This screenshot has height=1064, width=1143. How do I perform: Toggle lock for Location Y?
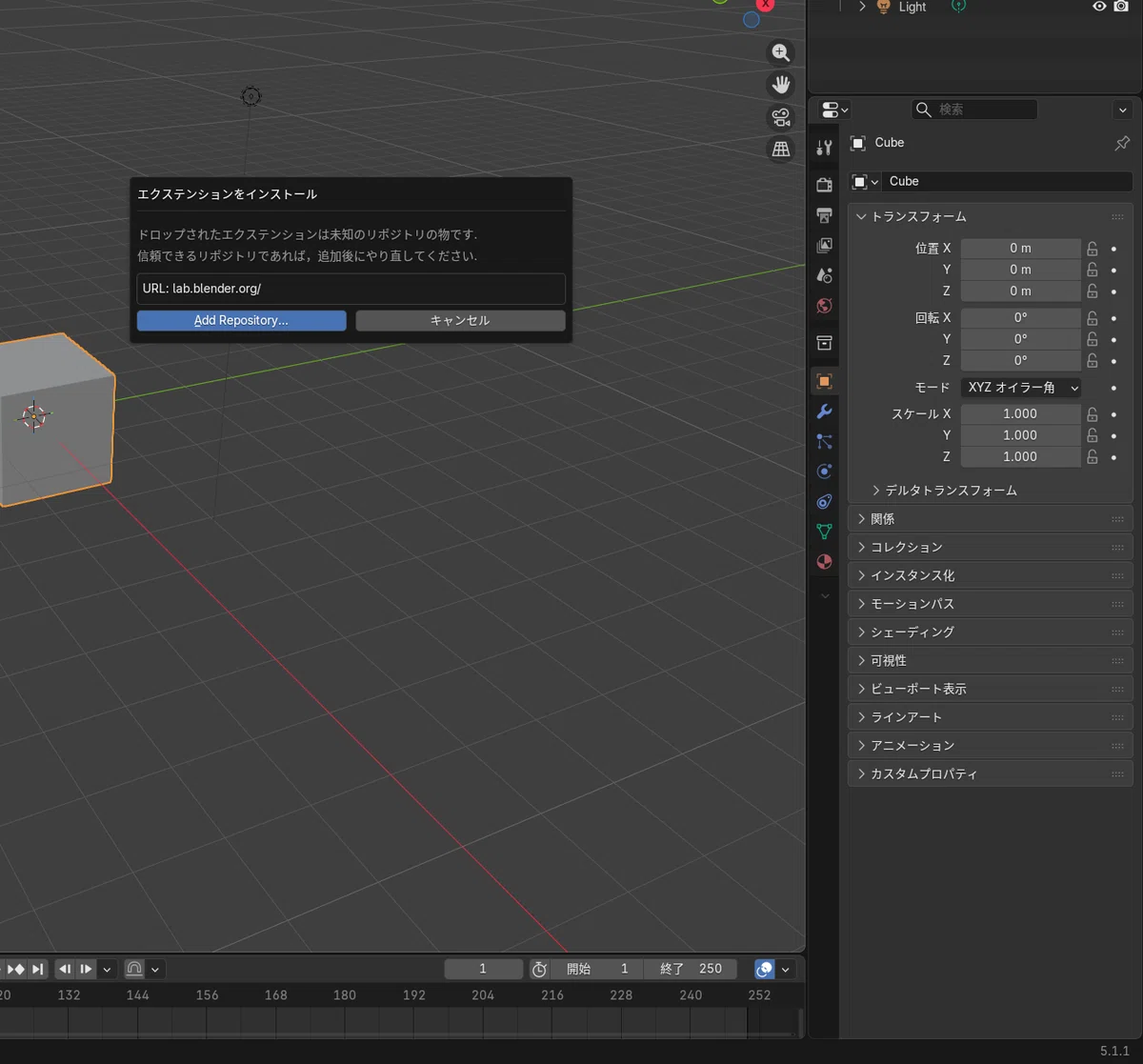1093,270
